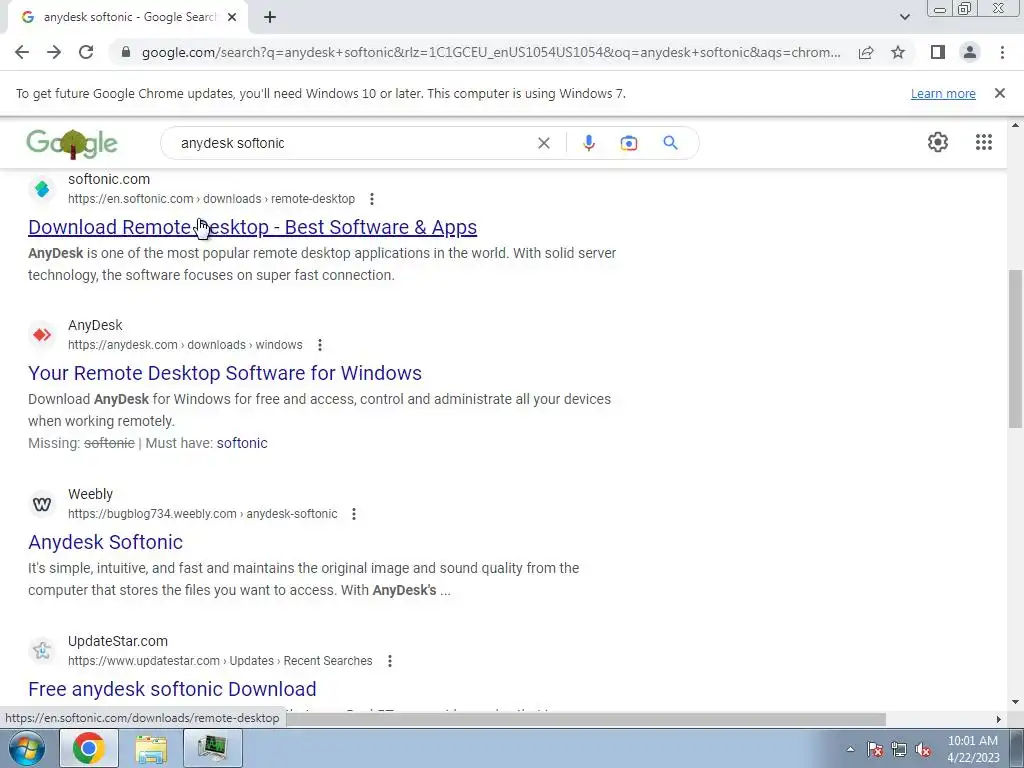Image resolution: width=1024 pixels, height=768 pixels.
Task: Click the vertical scrollbar thumb
Action: pos(1016,349)
